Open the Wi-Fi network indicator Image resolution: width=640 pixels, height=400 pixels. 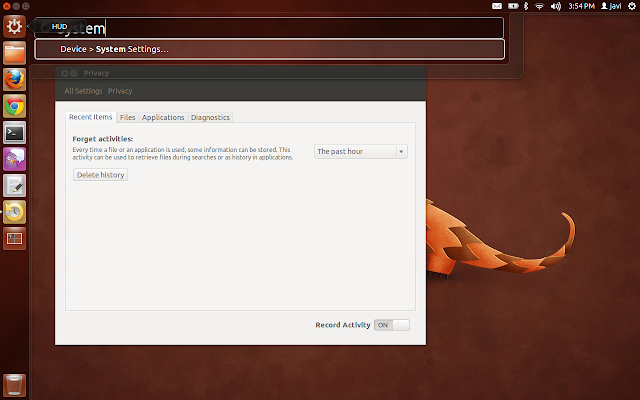click(x=540, y=6)
